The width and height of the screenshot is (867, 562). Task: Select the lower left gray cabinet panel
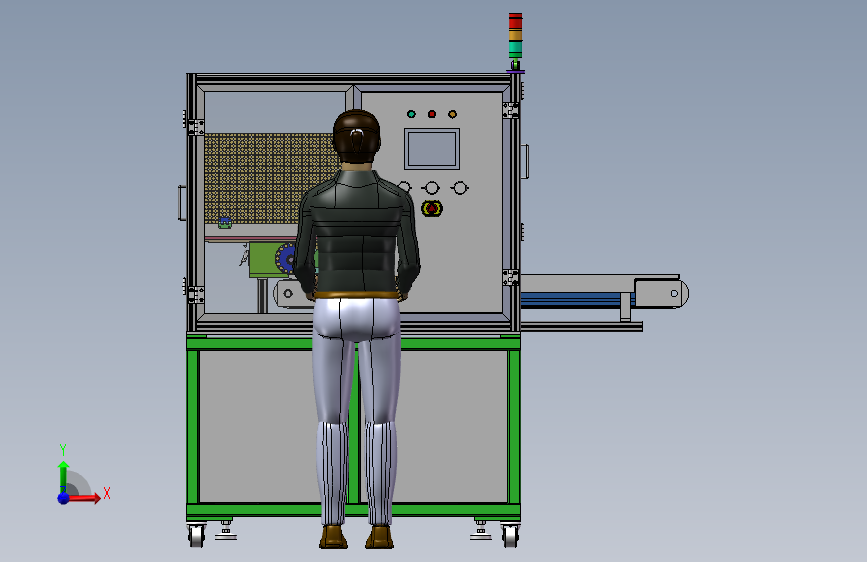tap(258, 426)
